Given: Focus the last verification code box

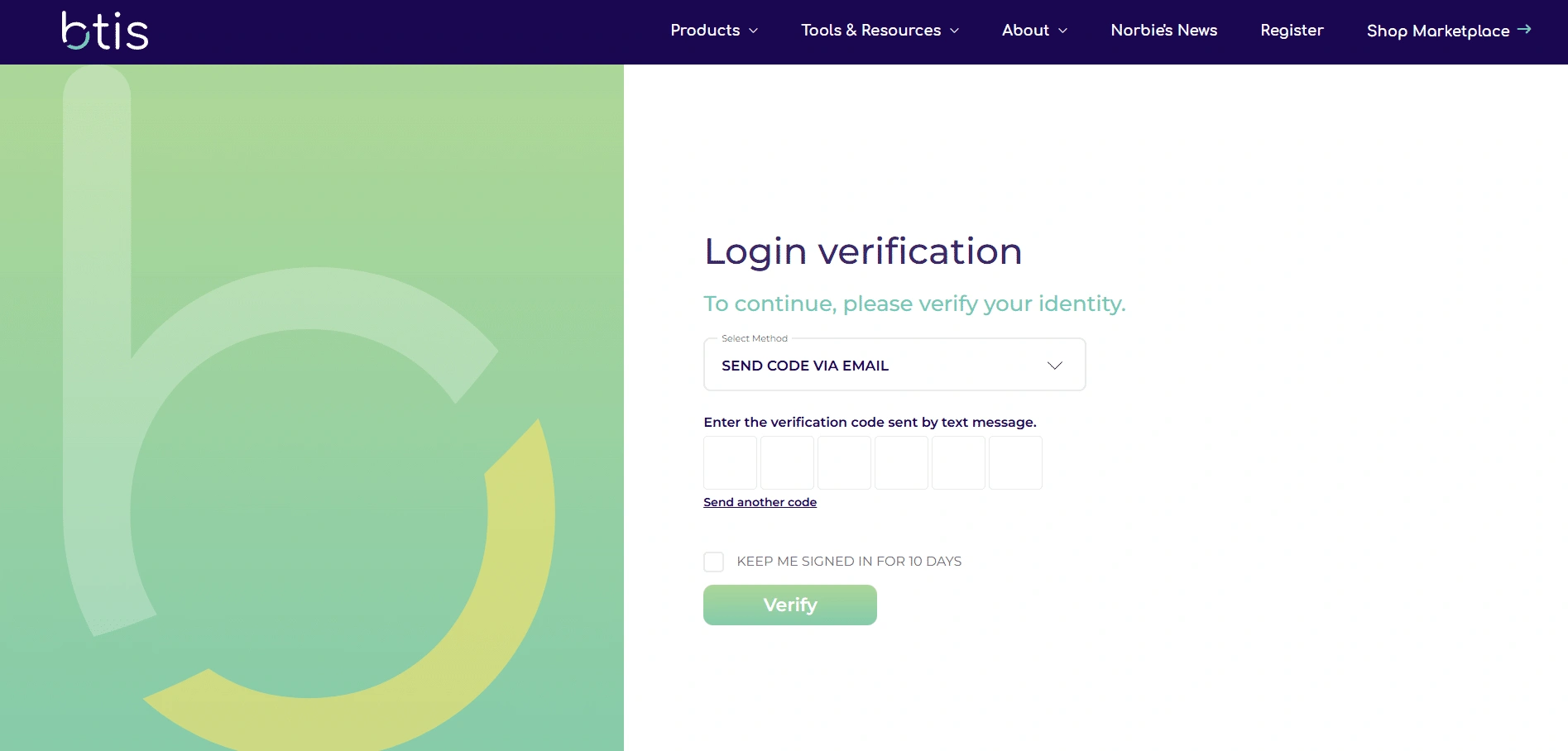Looking at the screenshot, I should tap(1015, 463).
